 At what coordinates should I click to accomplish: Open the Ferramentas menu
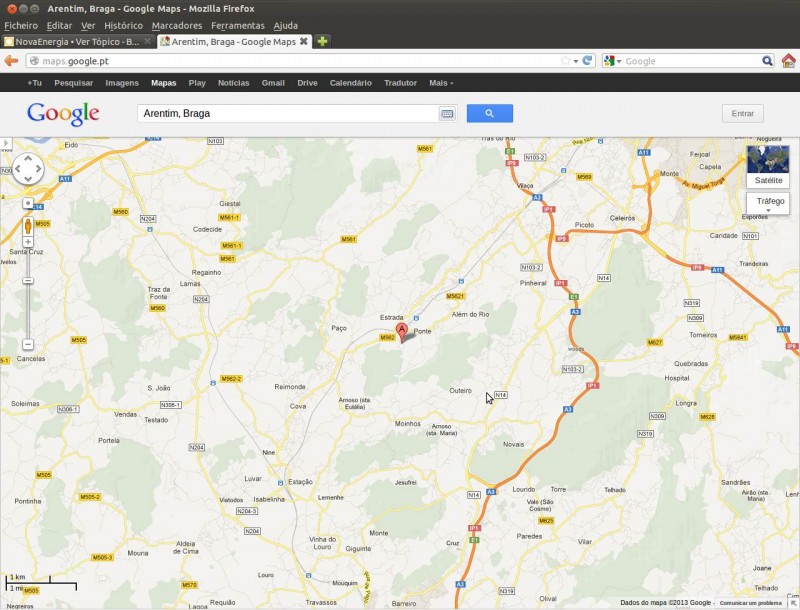(238, 26)
